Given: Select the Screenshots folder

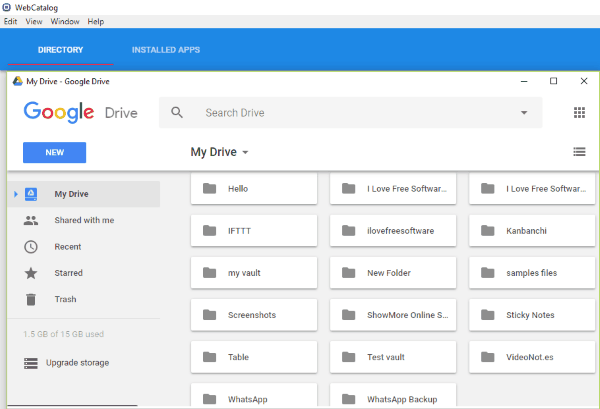Looking at the screenshot, I should [253, 315].
